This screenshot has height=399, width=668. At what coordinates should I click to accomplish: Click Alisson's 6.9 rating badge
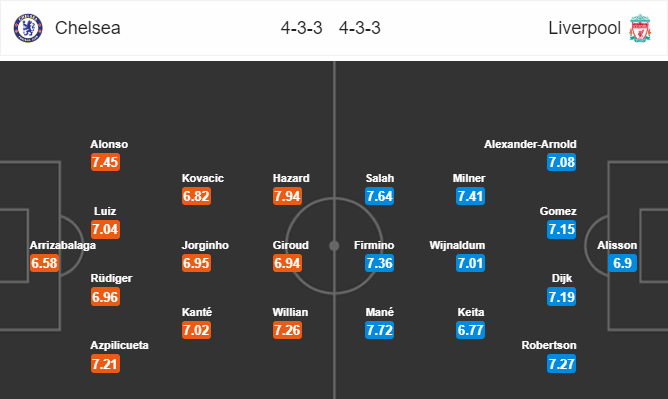(622, 263)
